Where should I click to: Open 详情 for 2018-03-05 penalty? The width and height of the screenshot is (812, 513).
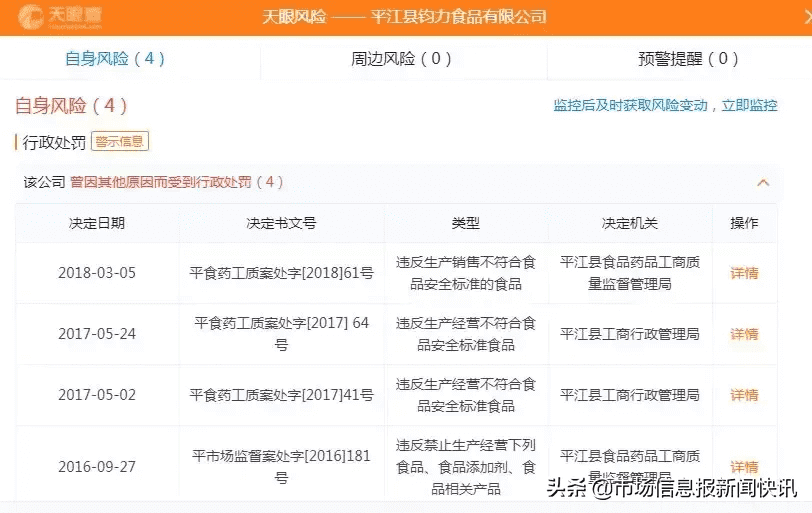pos(744,273)
